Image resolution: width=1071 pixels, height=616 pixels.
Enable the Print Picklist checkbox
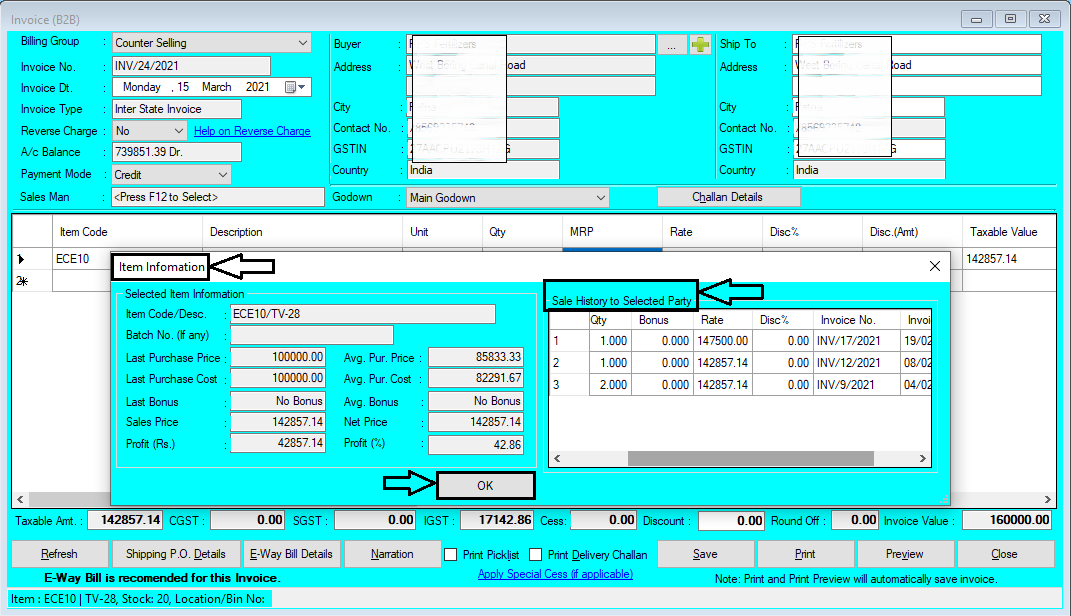(x=450, y=555)
